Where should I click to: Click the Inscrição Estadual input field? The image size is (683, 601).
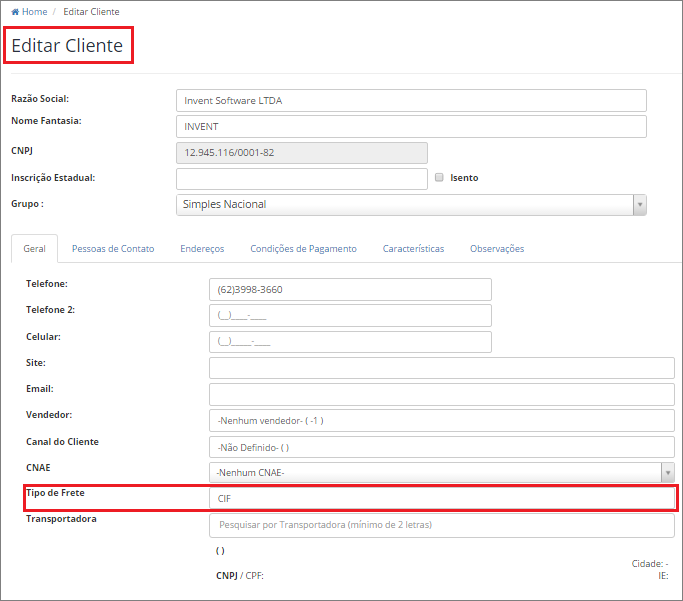pos(302,179)
